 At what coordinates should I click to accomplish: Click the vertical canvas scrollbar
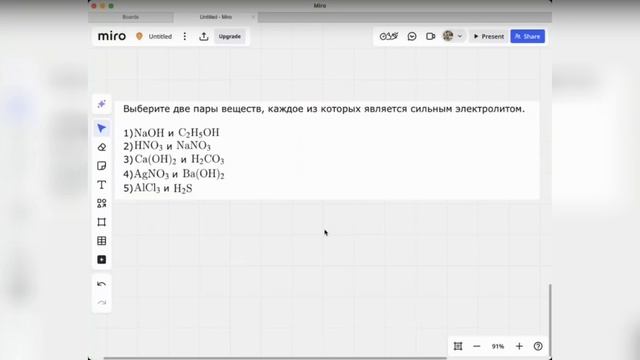click(550, 320)
